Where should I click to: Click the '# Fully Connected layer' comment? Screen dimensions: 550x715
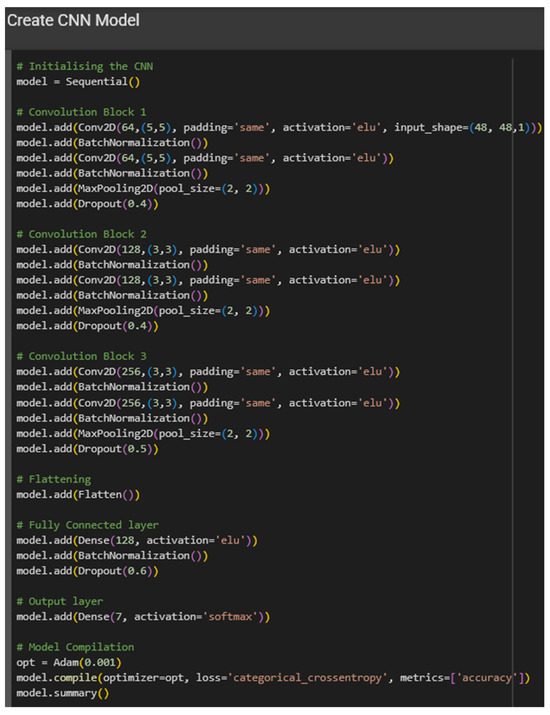(88, 525)
